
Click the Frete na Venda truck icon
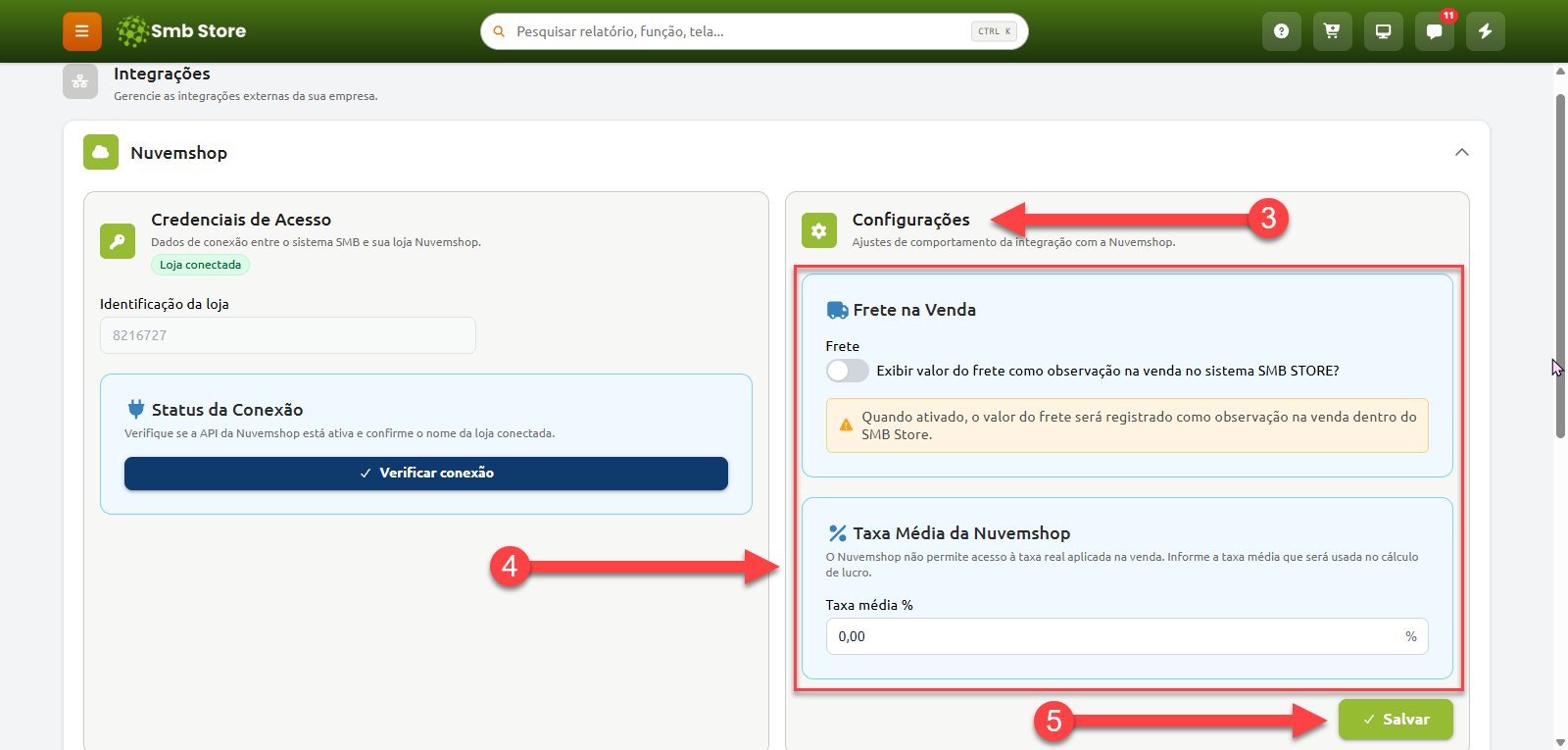point(837,310)
